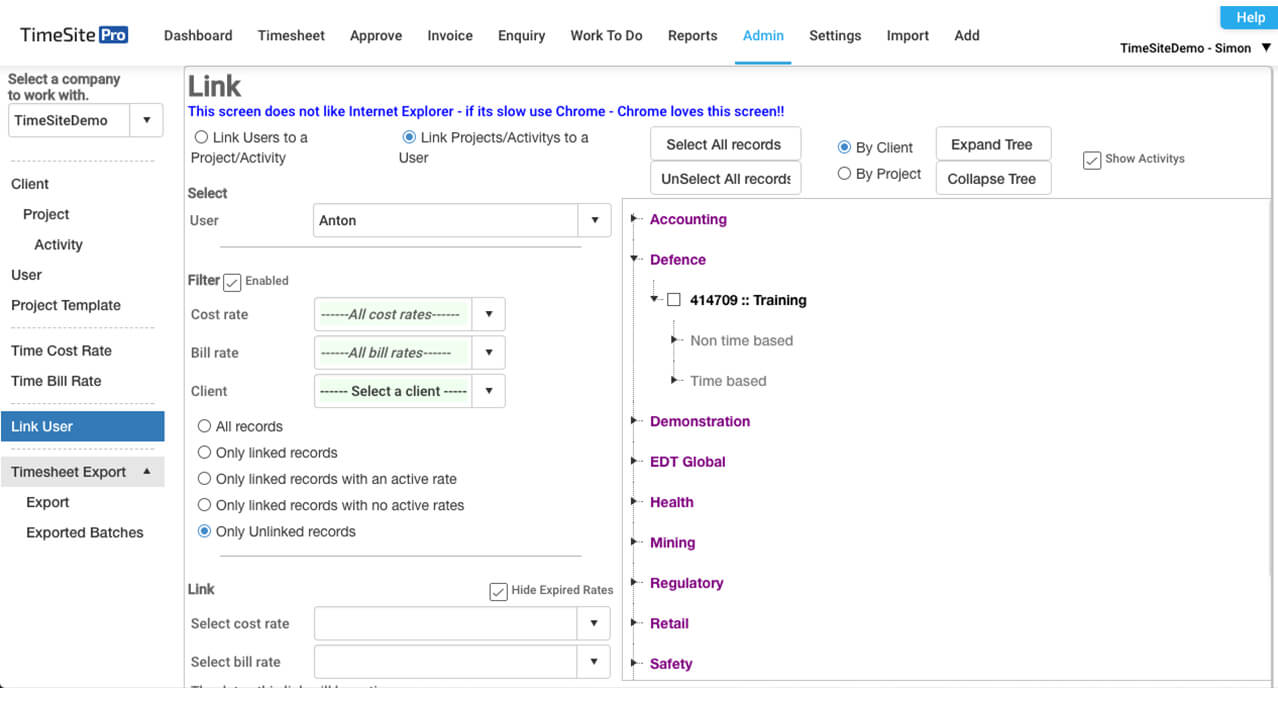The height and width of the screenshot is (702, 1278).
Task: Click the blue Help button
Action: (x=1249, y=17)
